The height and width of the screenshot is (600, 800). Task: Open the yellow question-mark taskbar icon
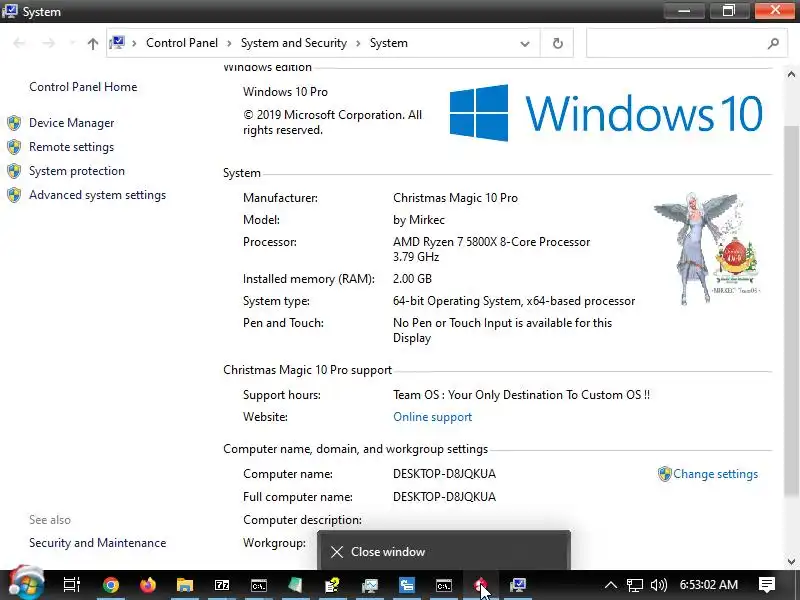tap(333, 585)
